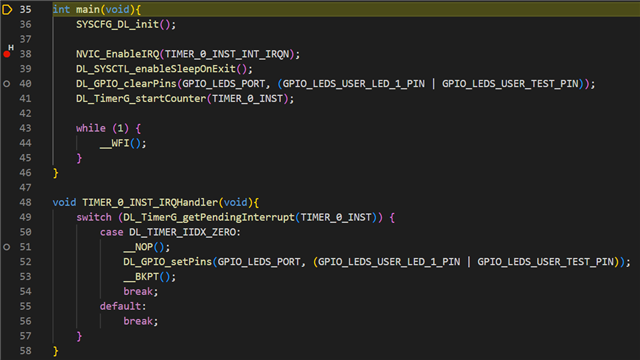Viewport: 640px width, 360px height.
Task: Click line number 48 in the gutter
Action: [x=25, y=202]
